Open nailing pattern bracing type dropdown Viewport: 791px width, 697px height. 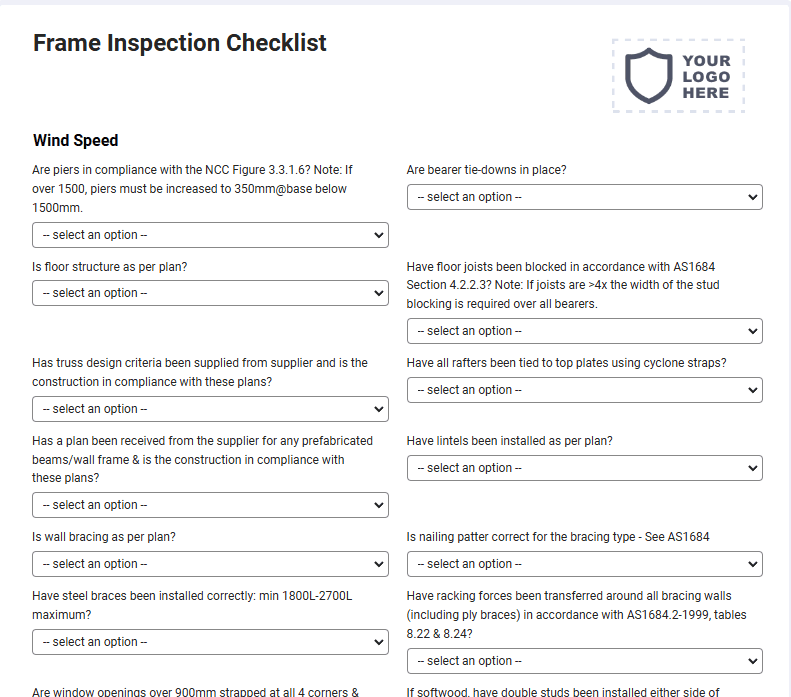pyautogui.click(x=585, y=564)
